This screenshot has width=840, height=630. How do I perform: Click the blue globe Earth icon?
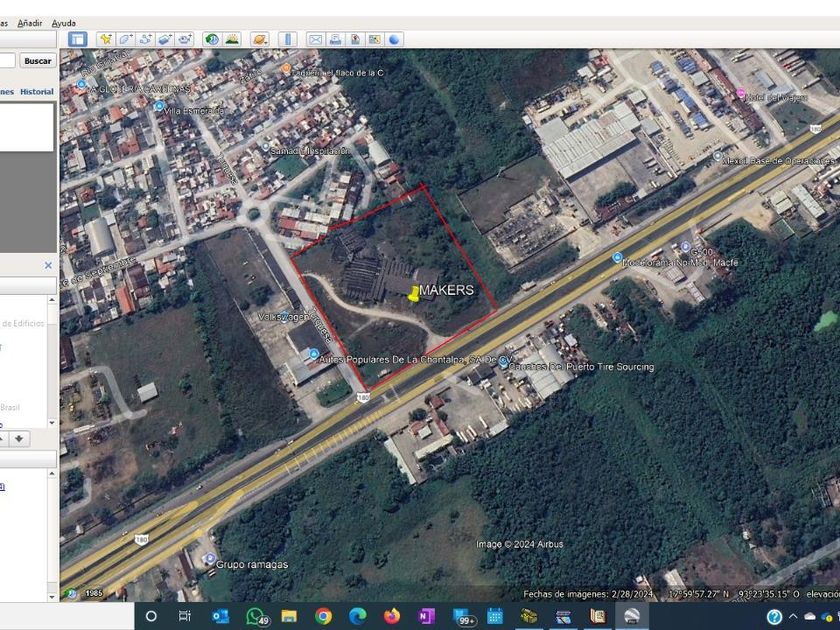394,39
